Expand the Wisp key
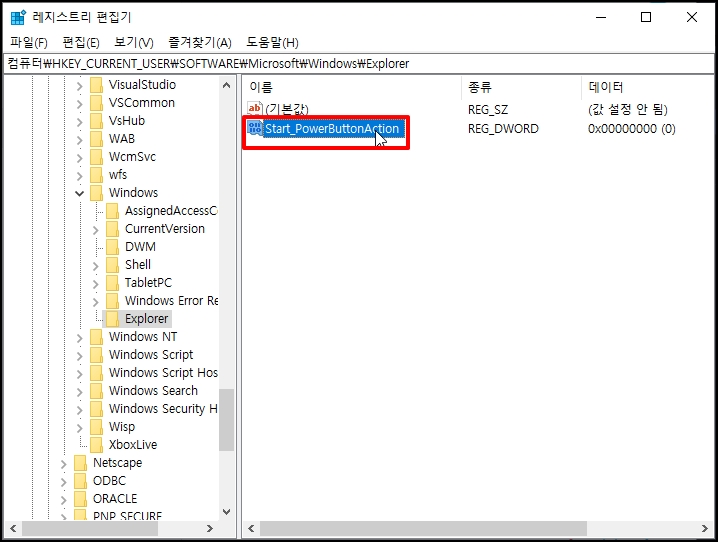Viewport: 718px width, 542px height. click(79, 428)
